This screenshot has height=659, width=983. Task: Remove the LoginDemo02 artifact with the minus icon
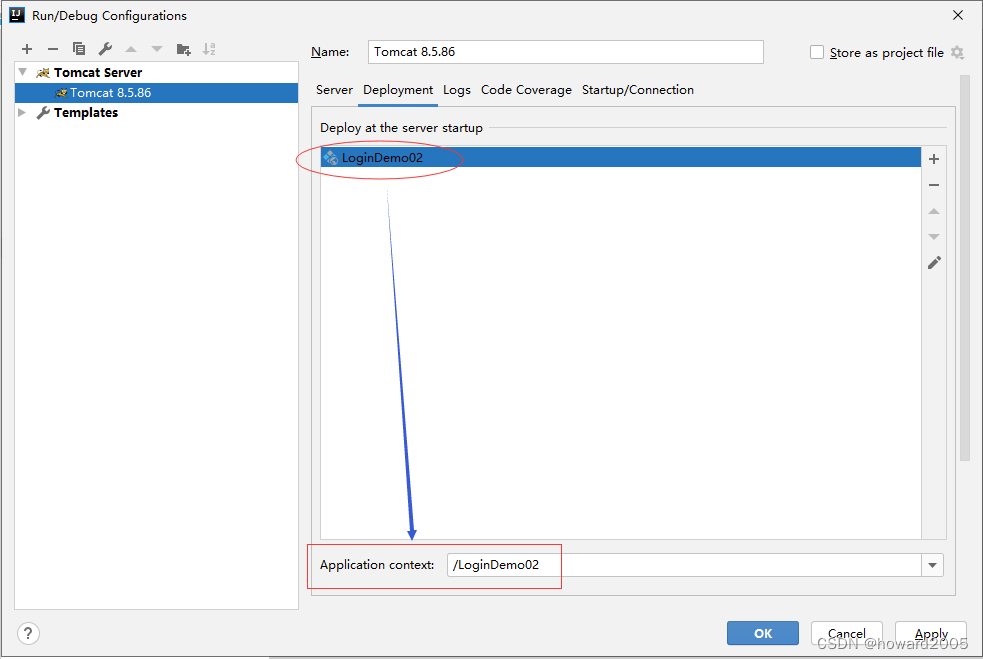[x=933, y=185]
